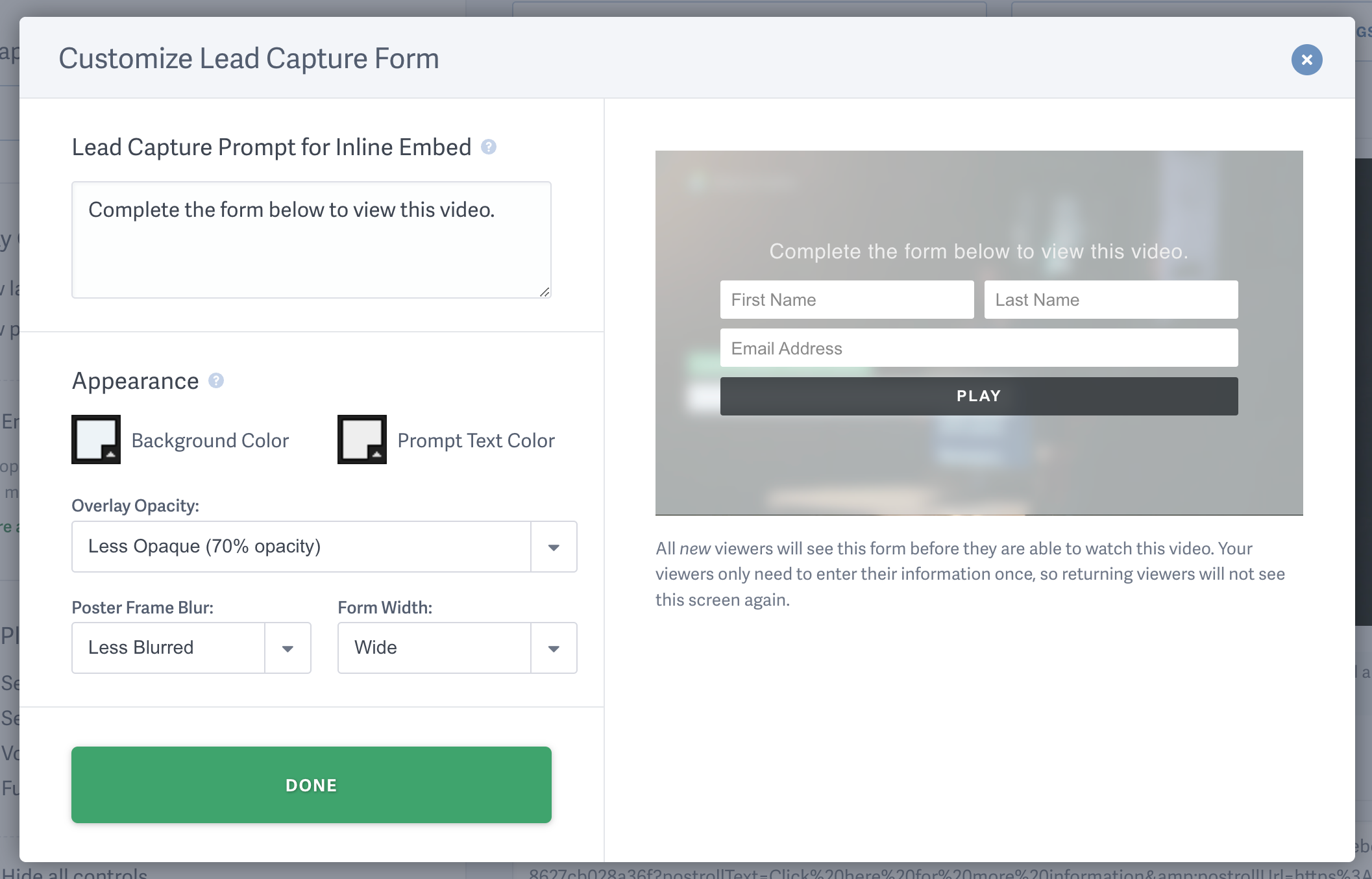This screenshot has width=1372, height=879.
Task: Click the help icon beside Lead Capture Prompt heading
Action: (x=489, y=148)
